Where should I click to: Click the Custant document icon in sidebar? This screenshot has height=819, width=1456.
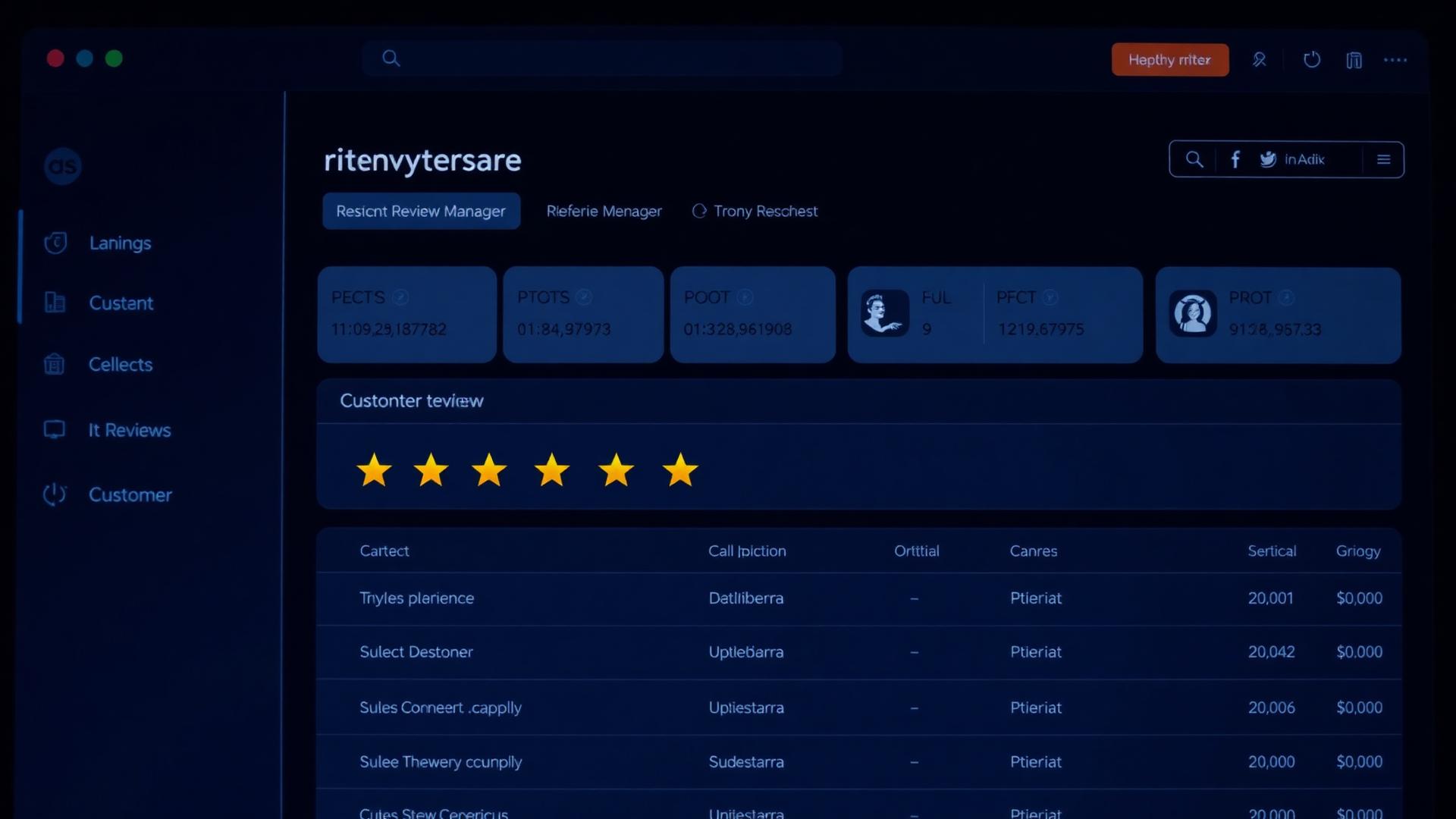[54, 303]
